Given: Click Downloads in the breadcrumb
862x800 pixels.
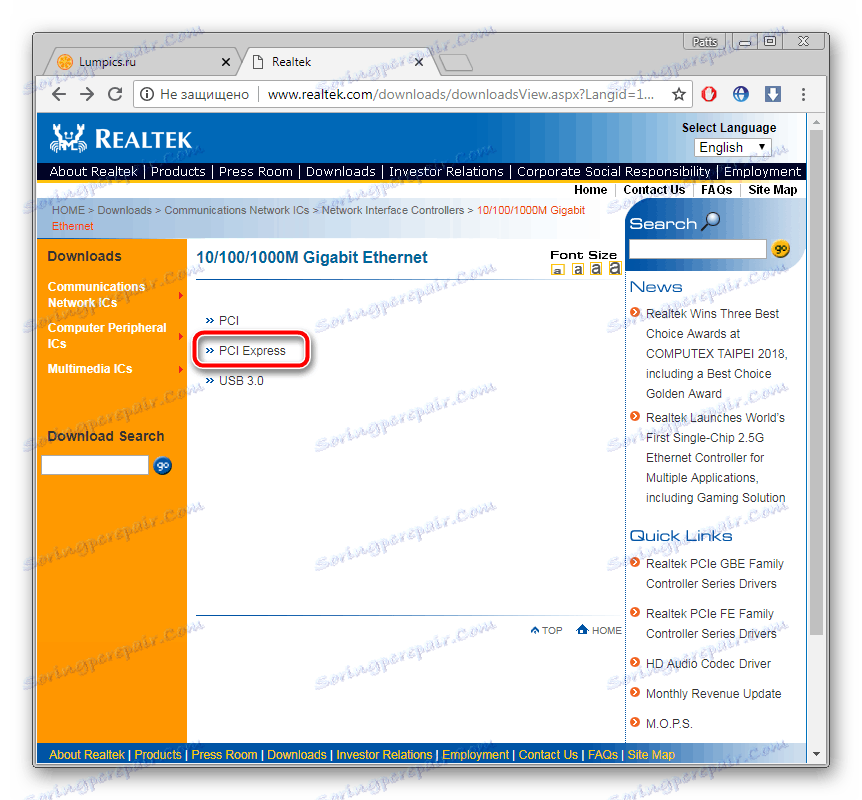Looking at the screenshot, I should point(124,211).
